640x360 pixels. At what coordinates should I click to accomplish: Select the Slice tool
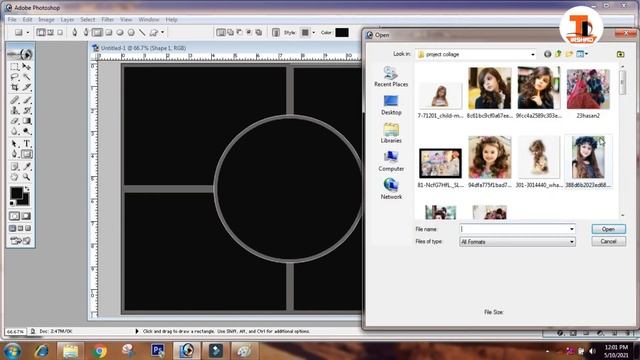tap(27, 87)
